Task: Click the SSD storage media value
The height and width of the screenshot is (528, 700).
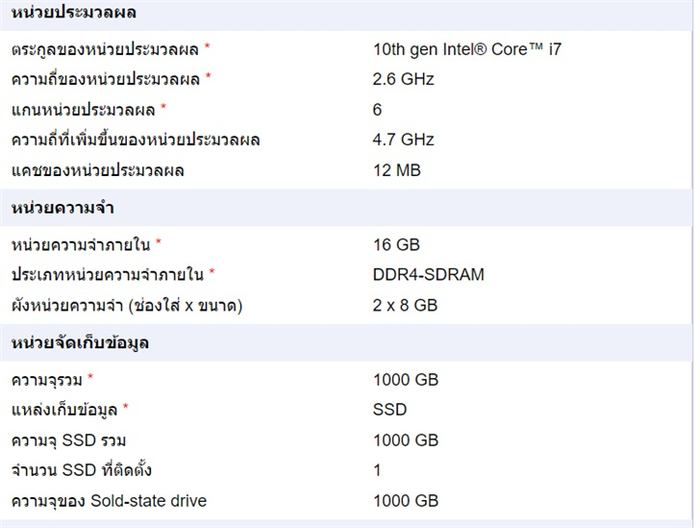Action: pos(389,409)
